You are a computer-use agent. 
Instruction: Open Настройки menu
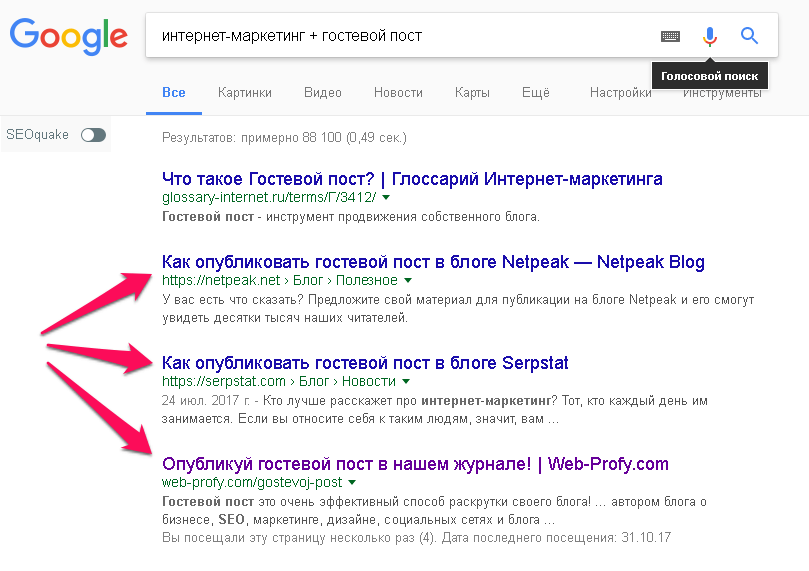(x=620, y=93)
